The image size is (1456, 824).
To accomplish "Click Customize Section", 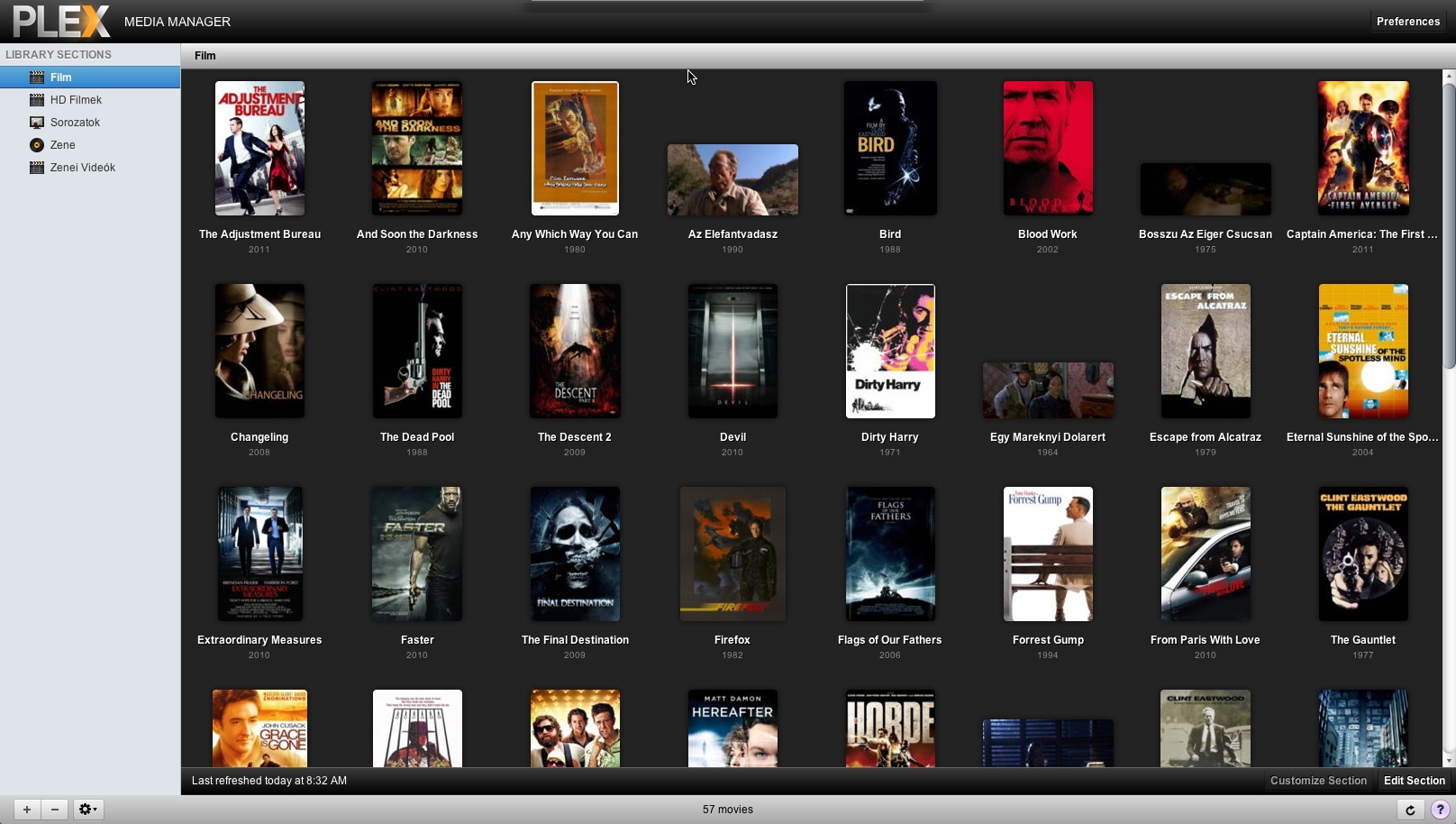I will tap(1318, 781).
